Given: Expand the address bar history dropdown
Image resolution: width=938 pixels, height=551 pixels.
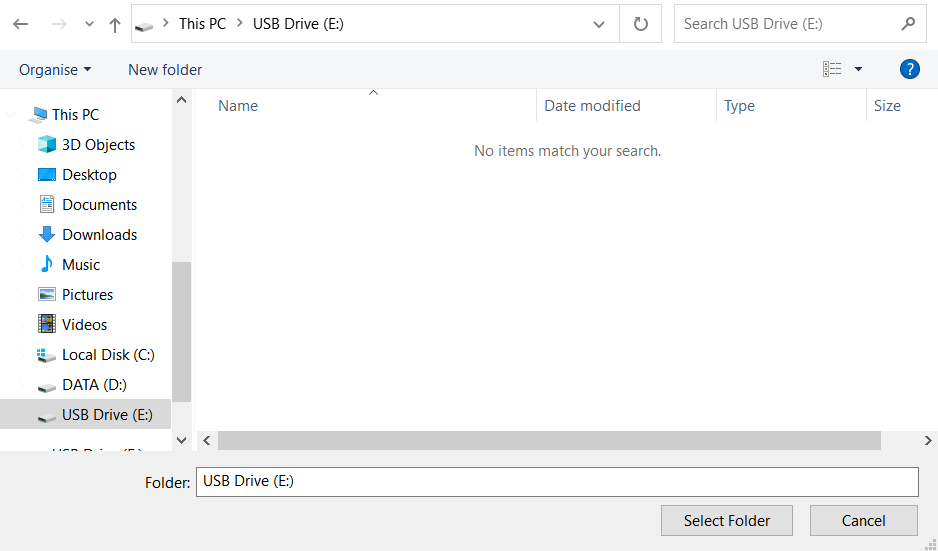Looking at the screenshot, I should pyautogui.click(x=599, y=24).
